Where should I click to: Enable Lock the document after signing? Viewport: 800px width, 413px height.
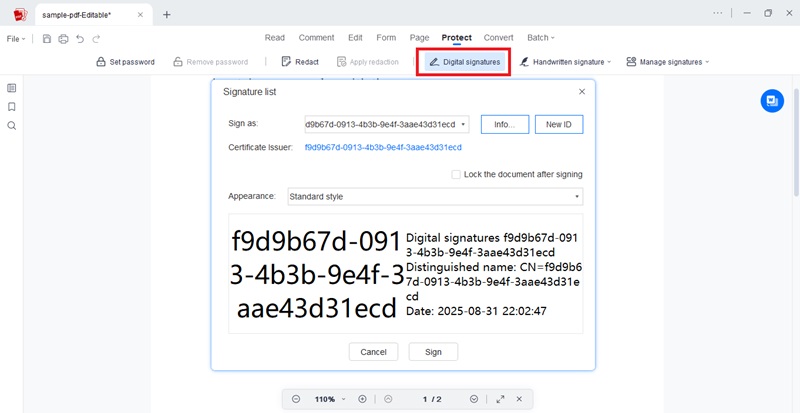pyautogui.click(x=456, y=175)
